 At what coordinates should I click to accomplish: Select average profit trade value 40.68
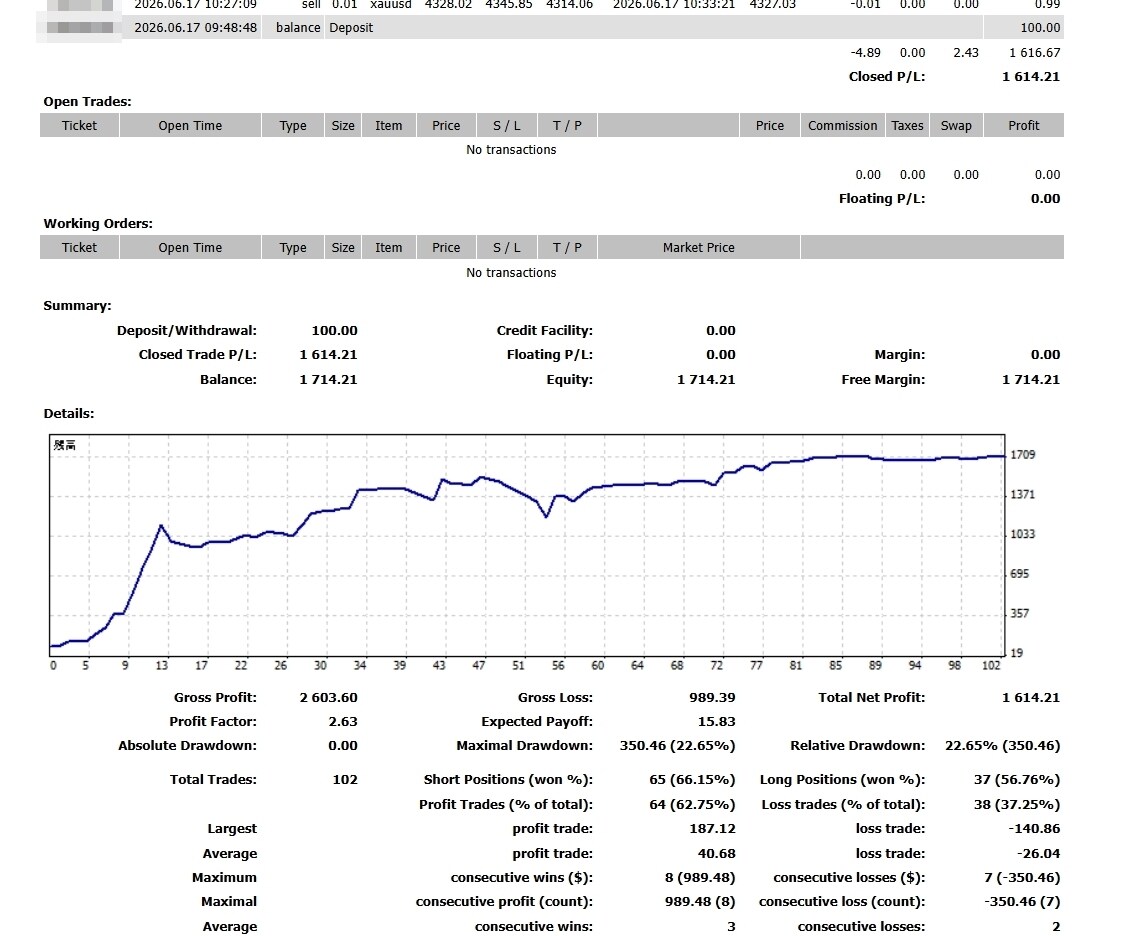[717, 854]
